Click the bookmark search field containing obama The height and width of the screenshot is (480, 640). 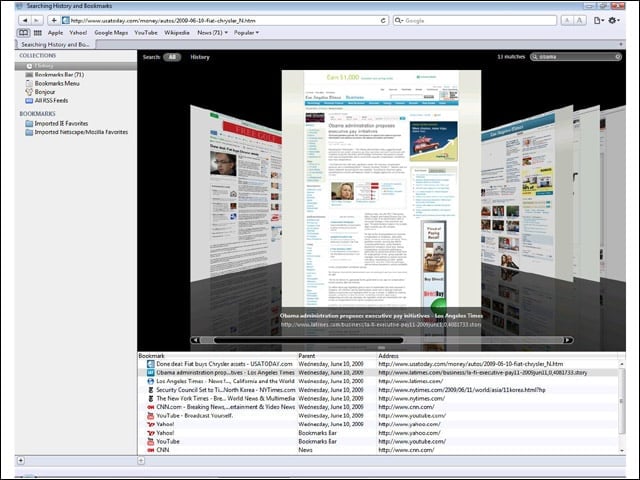pyautogui.click(x=576, y=57)
